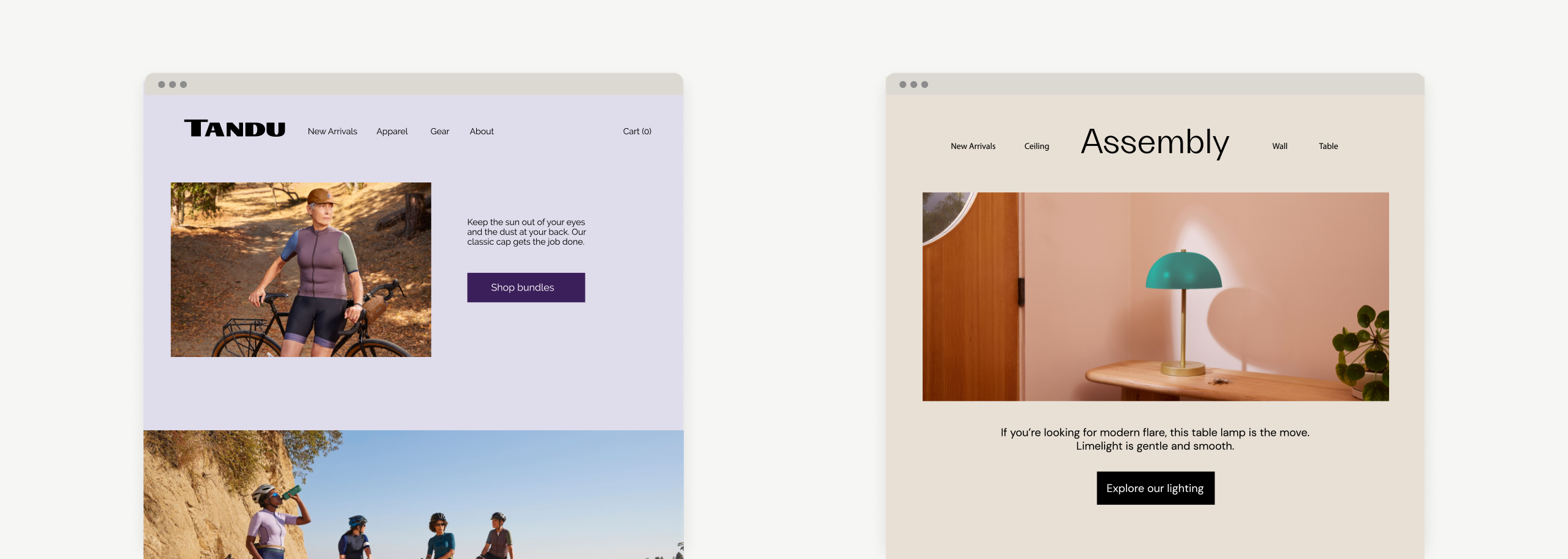
Task: Open New Arrivals in the Assembly navigation
Action: click(973, 146)
